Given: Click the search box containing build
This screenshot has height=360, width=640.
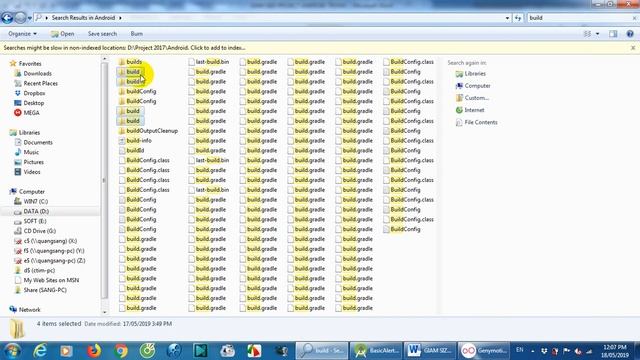Looking at the screenshot, I should (580, 18).
